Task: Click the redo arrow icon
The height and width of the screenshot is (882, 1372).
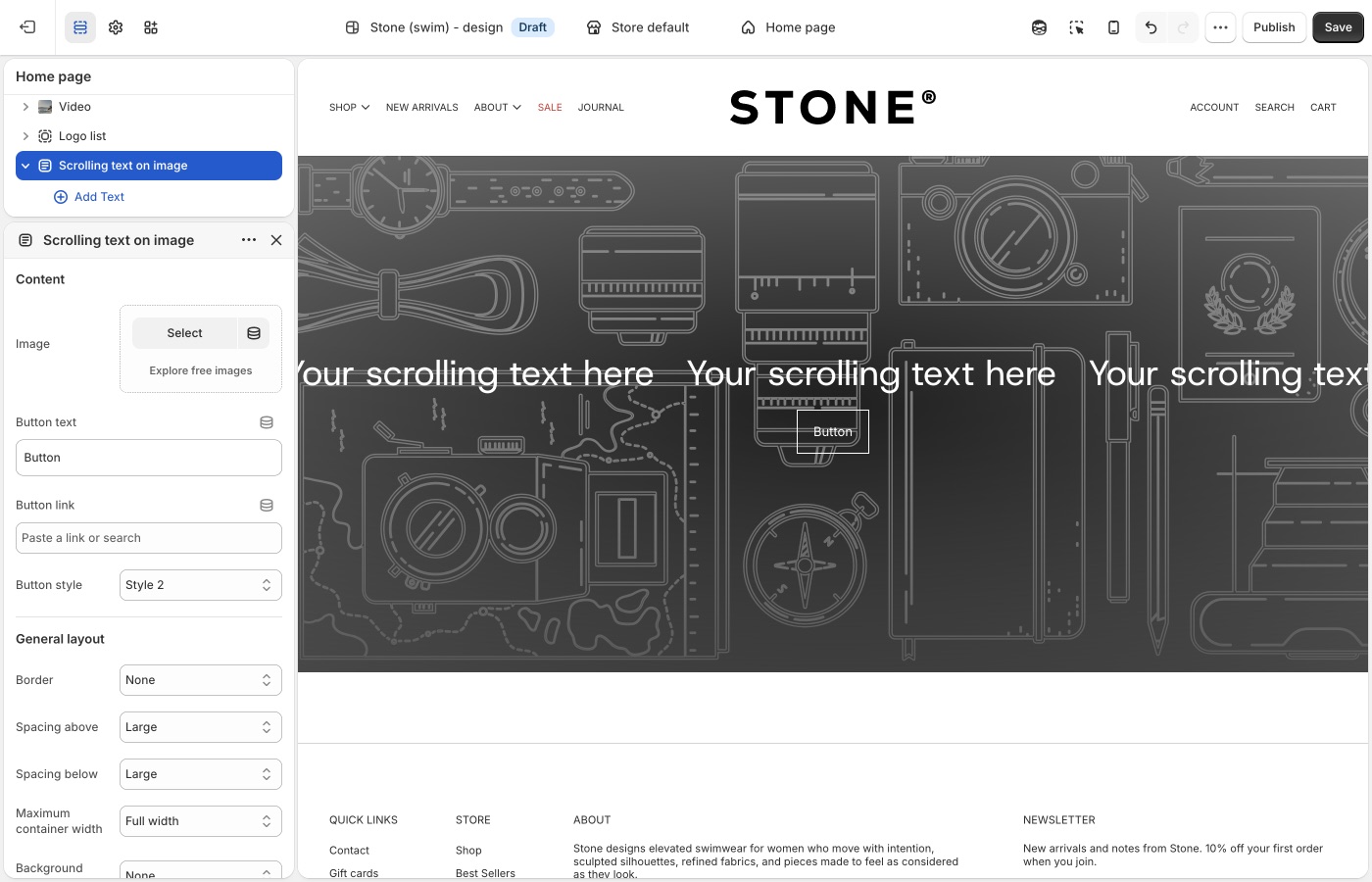Action: 1183,27
